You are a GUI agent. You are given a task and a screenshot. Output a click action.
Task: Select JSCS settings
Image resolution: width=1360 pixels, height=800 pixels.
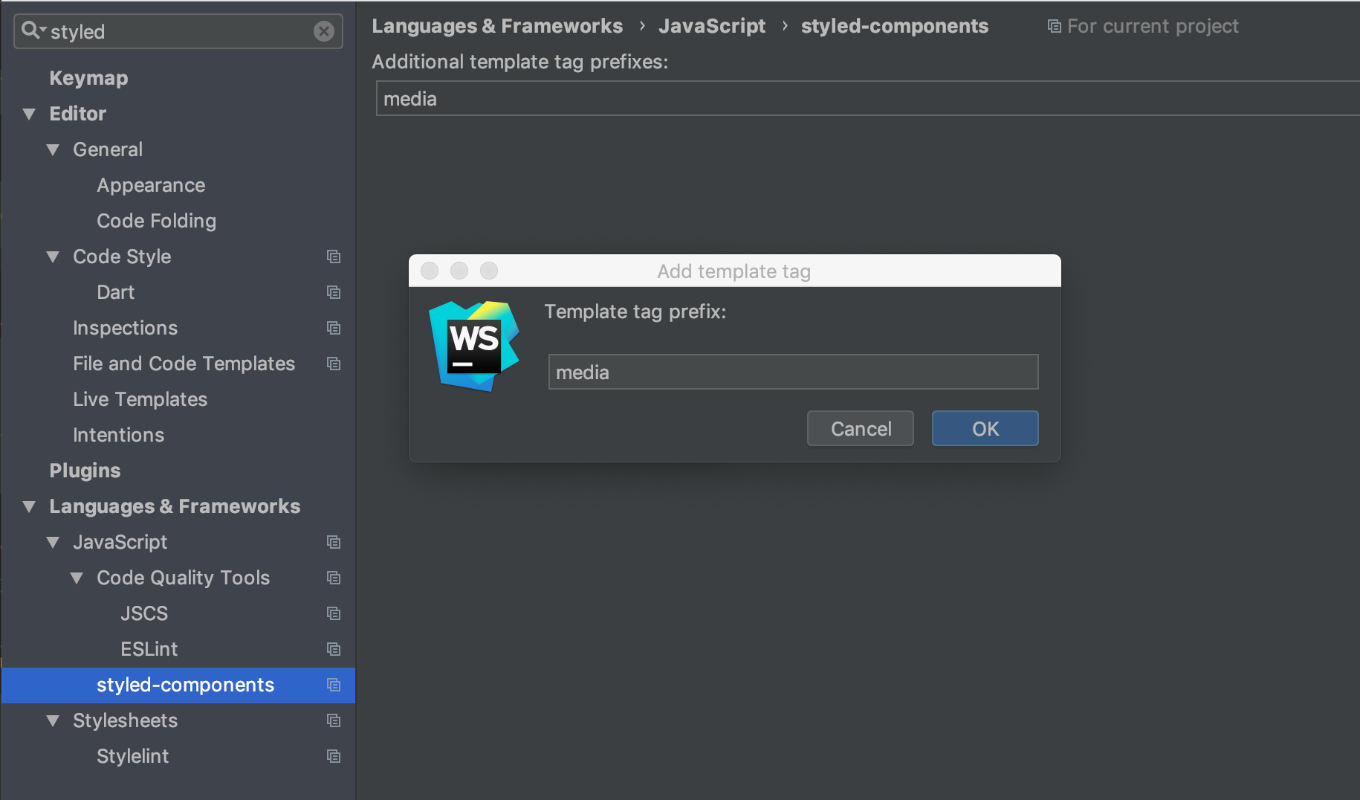144,614
